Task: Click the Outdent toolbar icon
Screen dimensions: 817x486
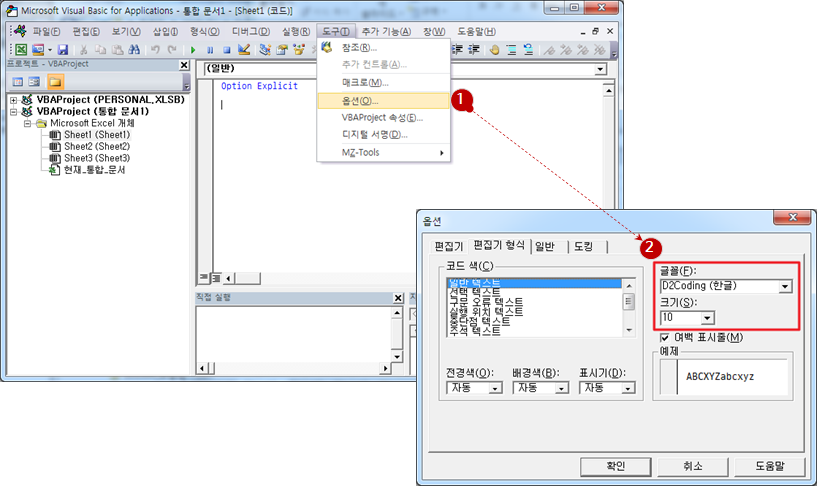Action: tap(474, 49)
